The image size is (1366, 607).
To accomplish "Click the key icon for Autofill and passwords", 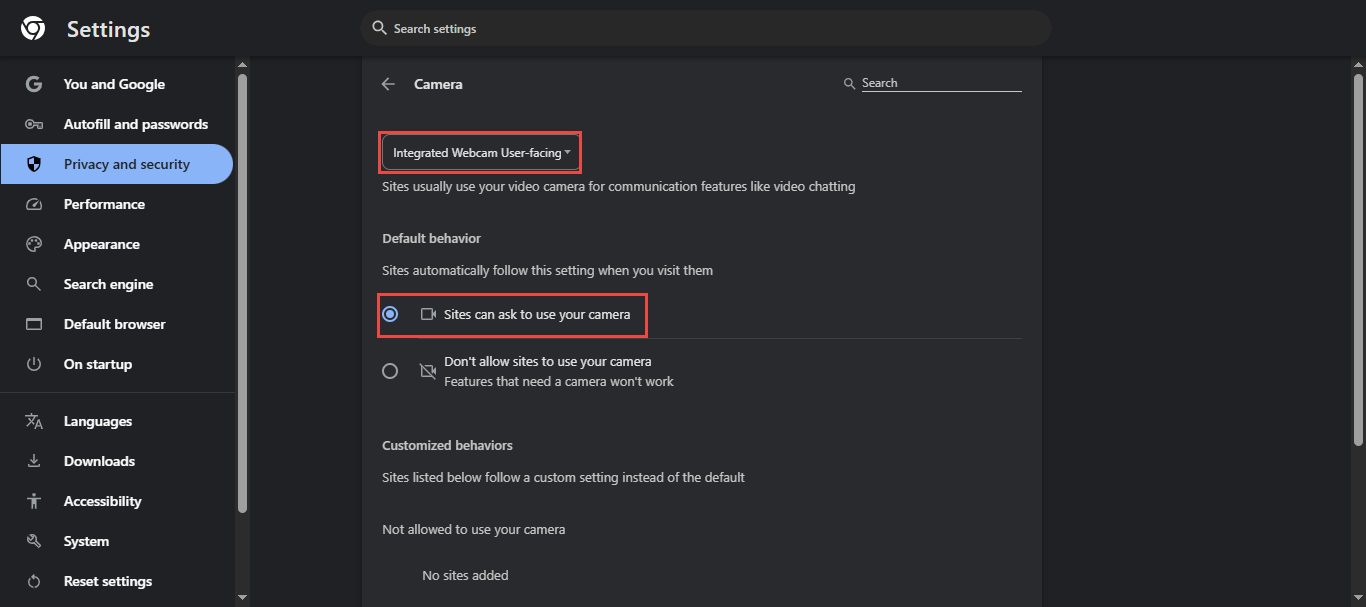I will pos(34,124).
